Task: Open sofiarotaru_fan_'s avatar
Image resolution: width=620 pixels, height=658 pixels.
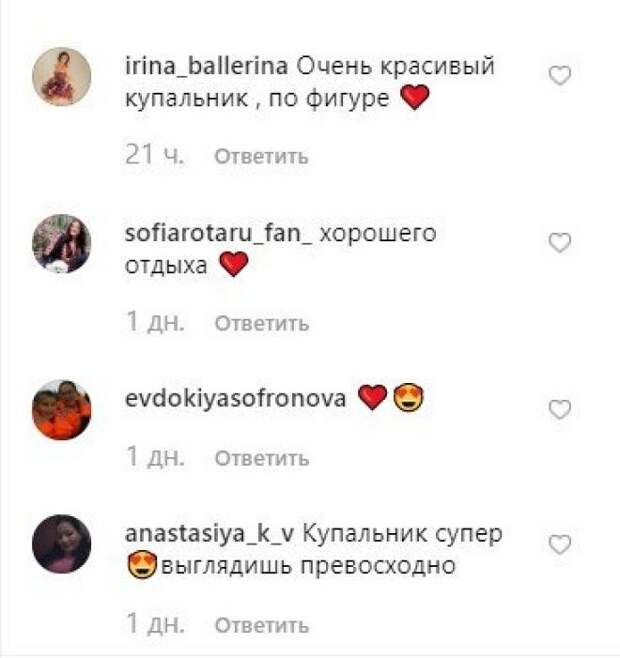Action: 62,243
